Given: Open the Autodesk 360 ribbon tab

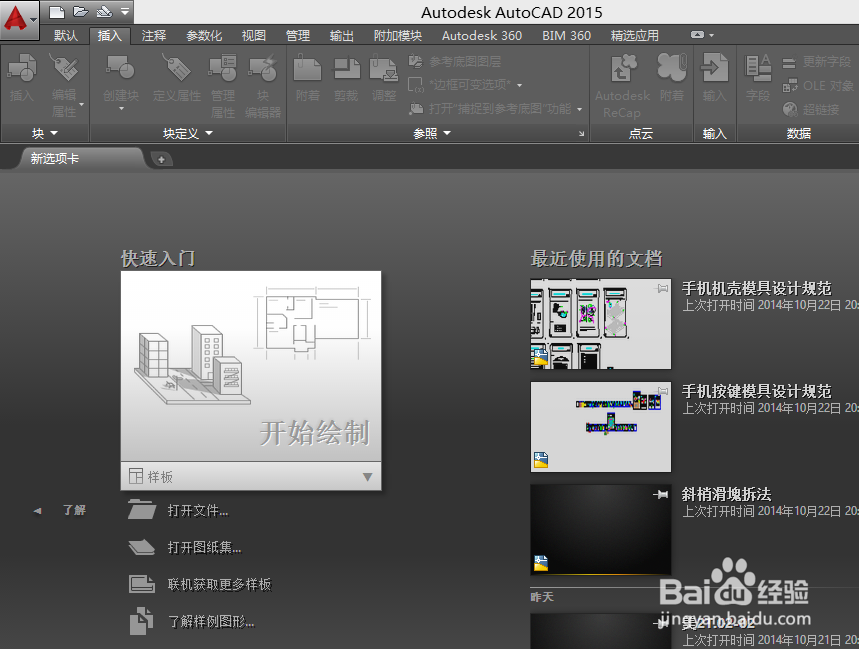Looking at the screenshot, I should [x=482, y=36].
